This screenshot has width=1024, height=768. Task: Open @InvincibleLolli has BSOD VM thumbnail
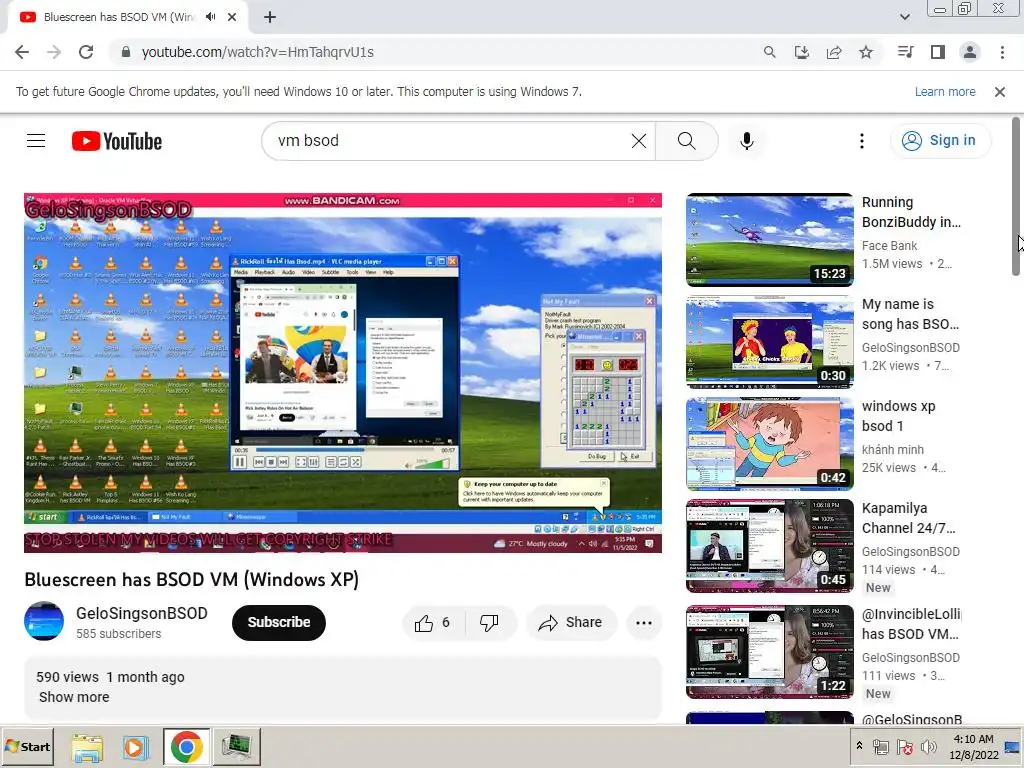coord(769,652)
